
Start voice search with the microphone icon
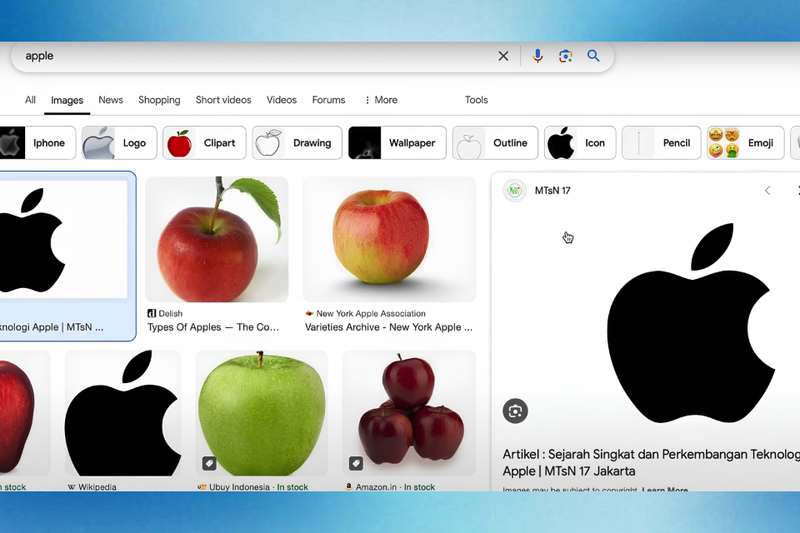click(x=537, y=56)
